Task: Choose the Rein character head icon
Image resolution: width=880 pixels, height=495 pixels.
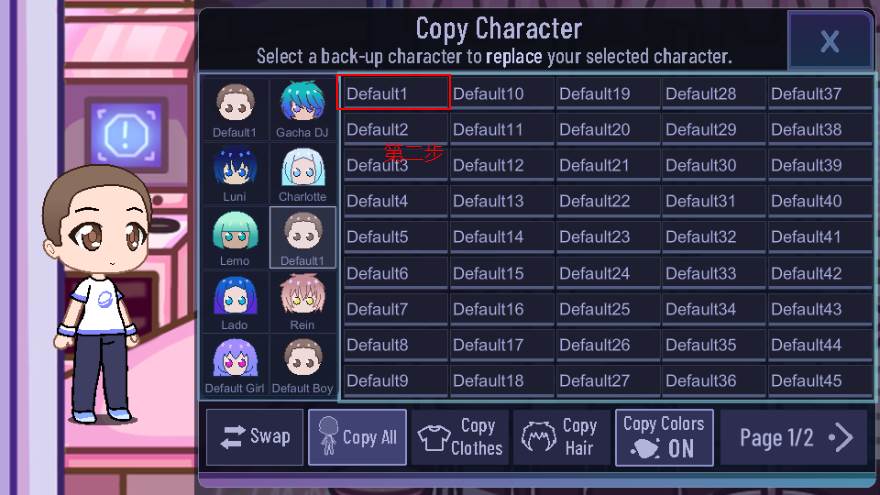Action: (302, 301)
